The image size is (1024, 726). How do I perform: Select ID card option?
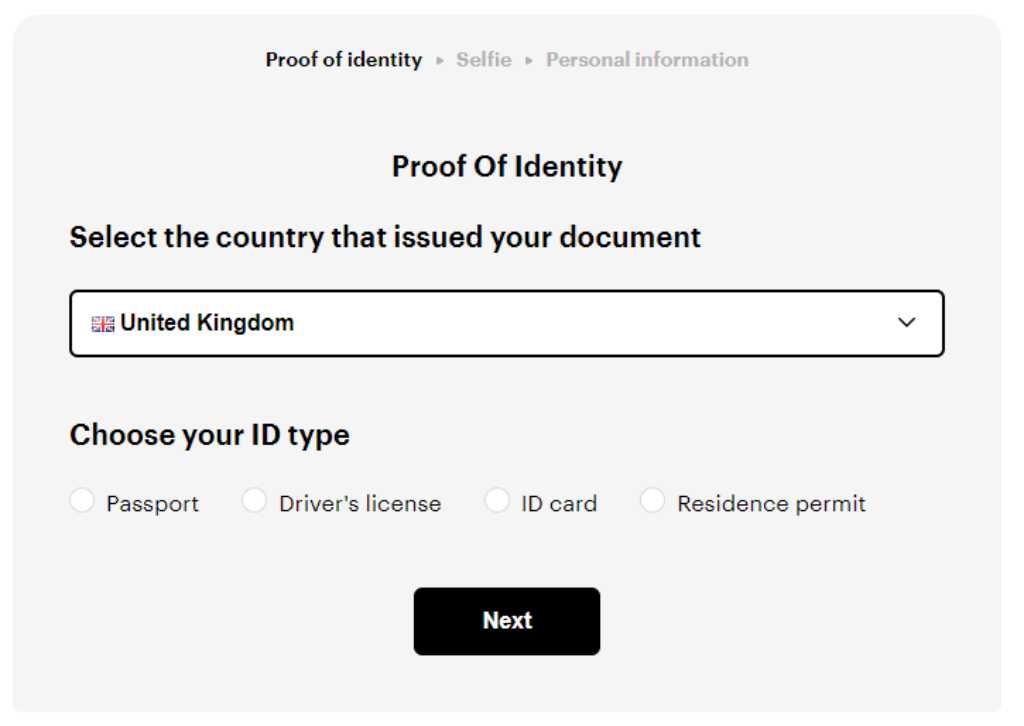[x=496, y=501]
